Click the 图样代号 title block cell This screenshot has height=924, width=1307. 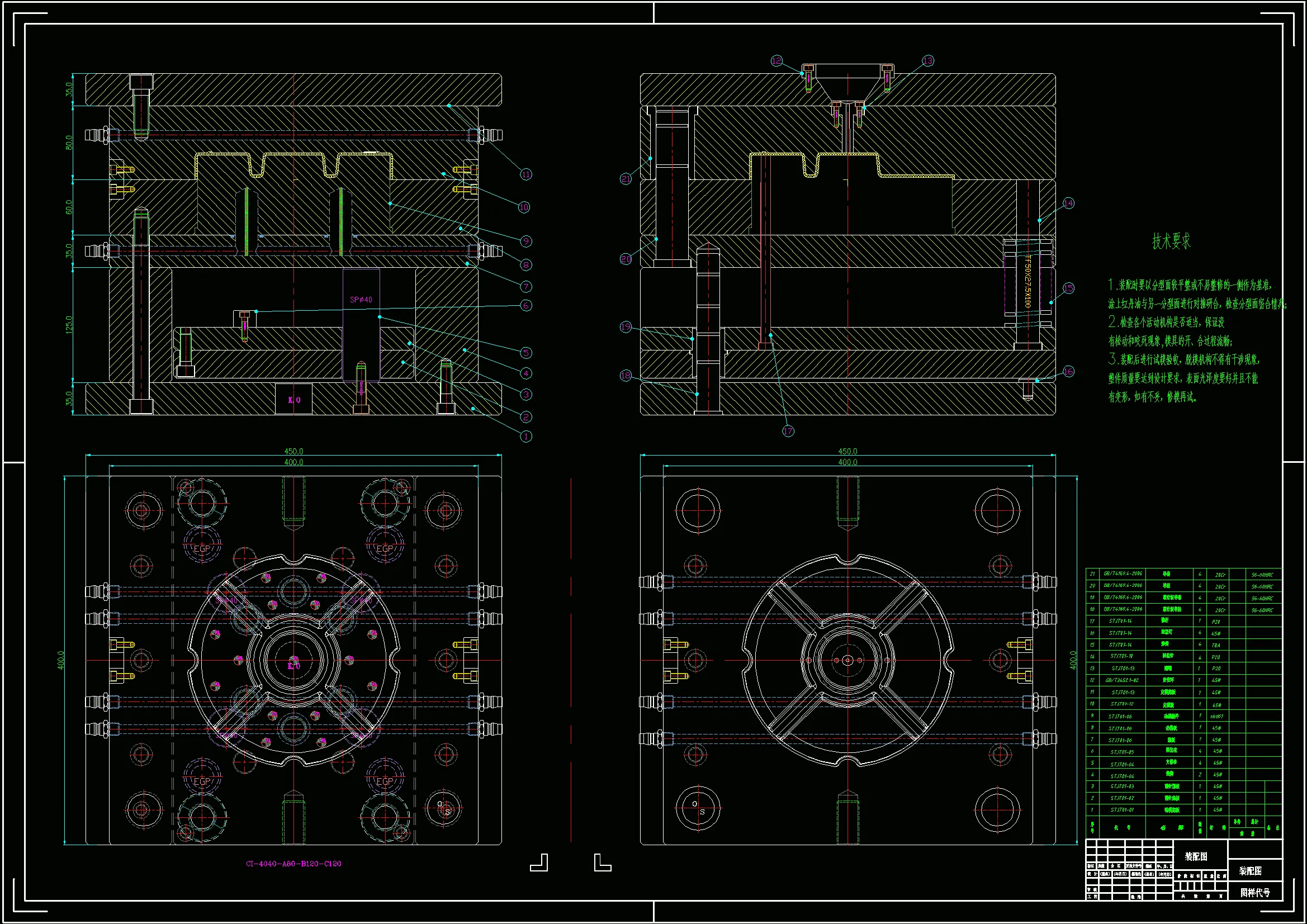click(1254, 893)
